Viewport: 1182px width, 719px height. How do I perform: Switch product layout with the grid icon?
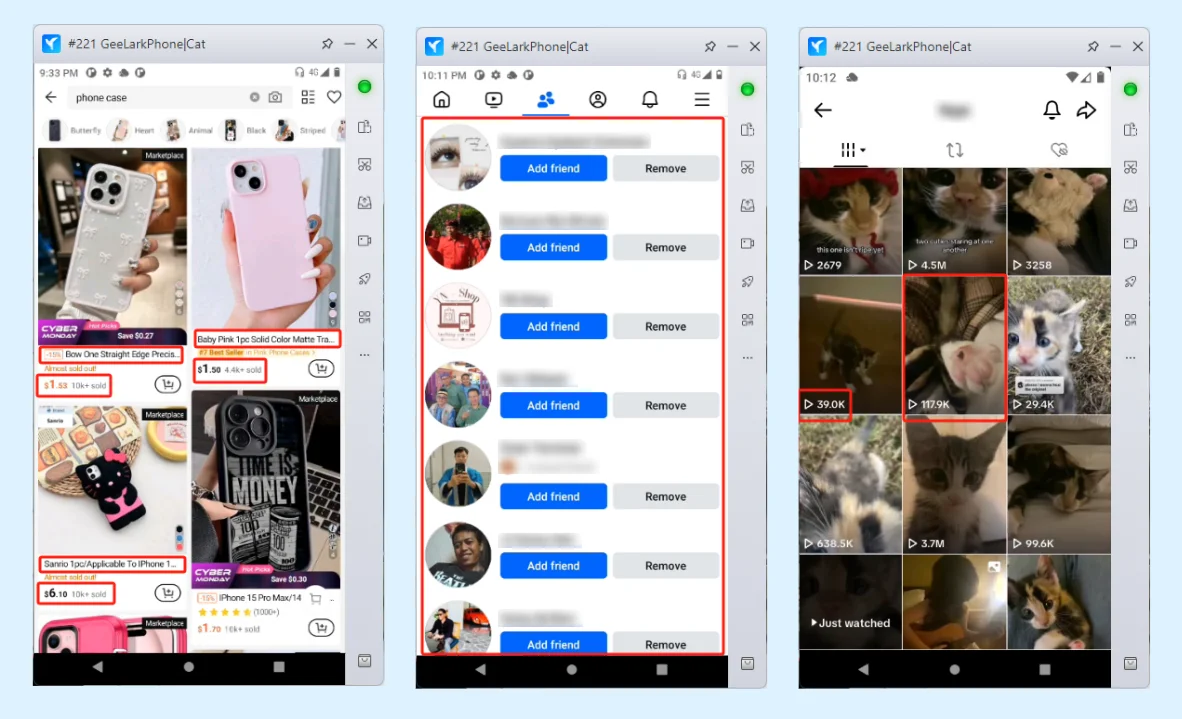(308, 97)
